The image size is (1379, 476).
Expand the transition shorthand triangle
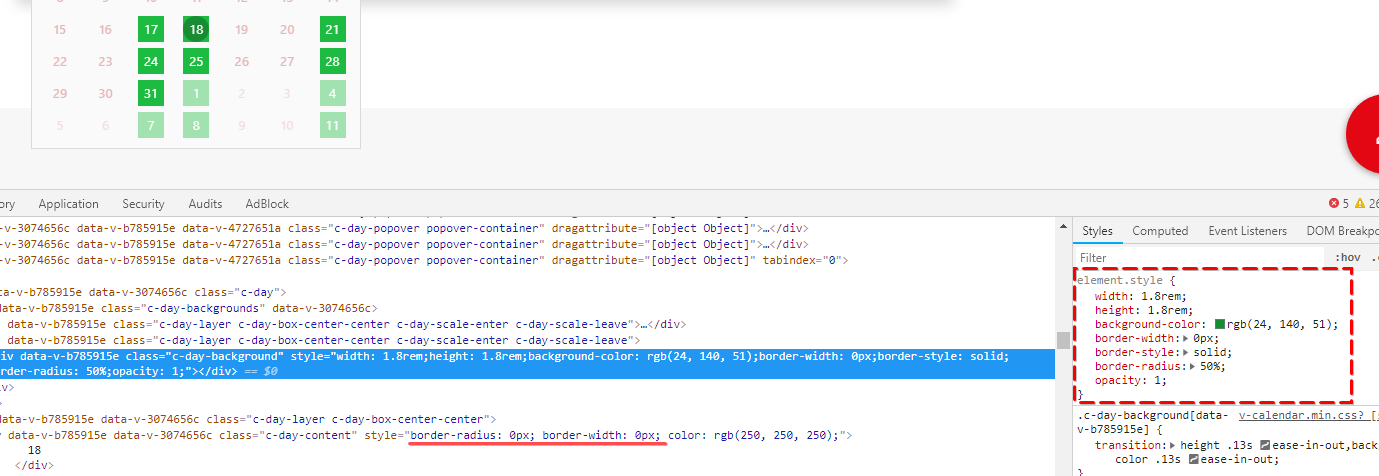1171,445
